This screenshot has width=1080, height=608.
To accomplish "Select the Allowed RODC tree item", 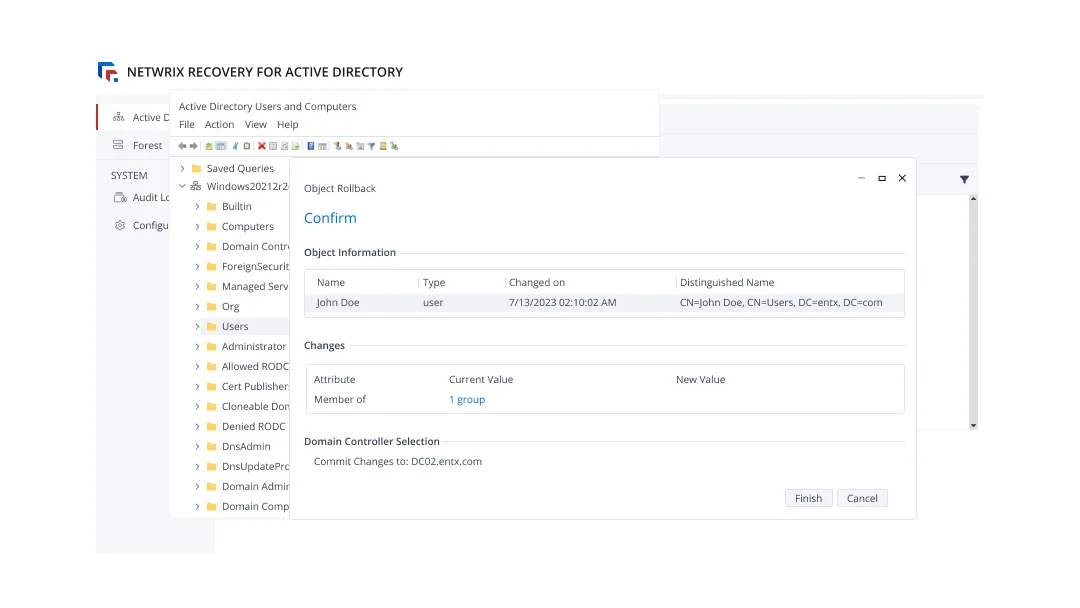I will pos(255,366).
